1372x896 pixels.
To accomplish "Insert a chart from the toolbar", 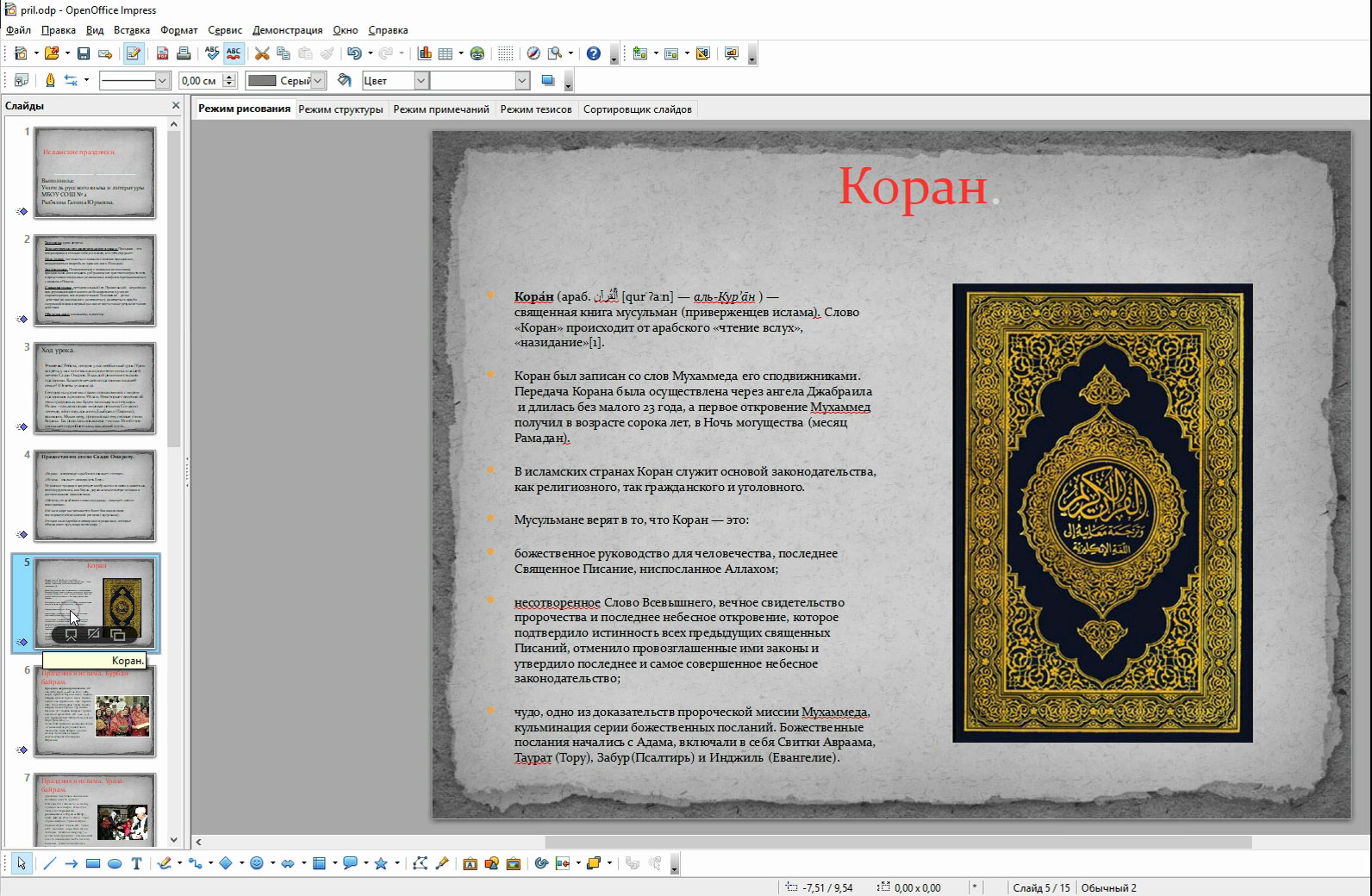I will pyautogui.click(x=425, y=53).
